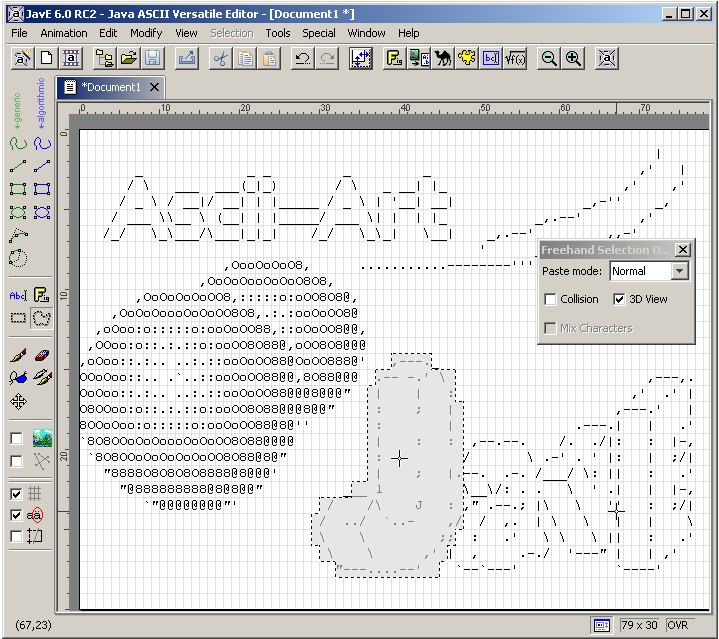This screenshot has width=719, height=639.
Task: Select the green generic ellipse tool
Action: [x=18, y=212]
